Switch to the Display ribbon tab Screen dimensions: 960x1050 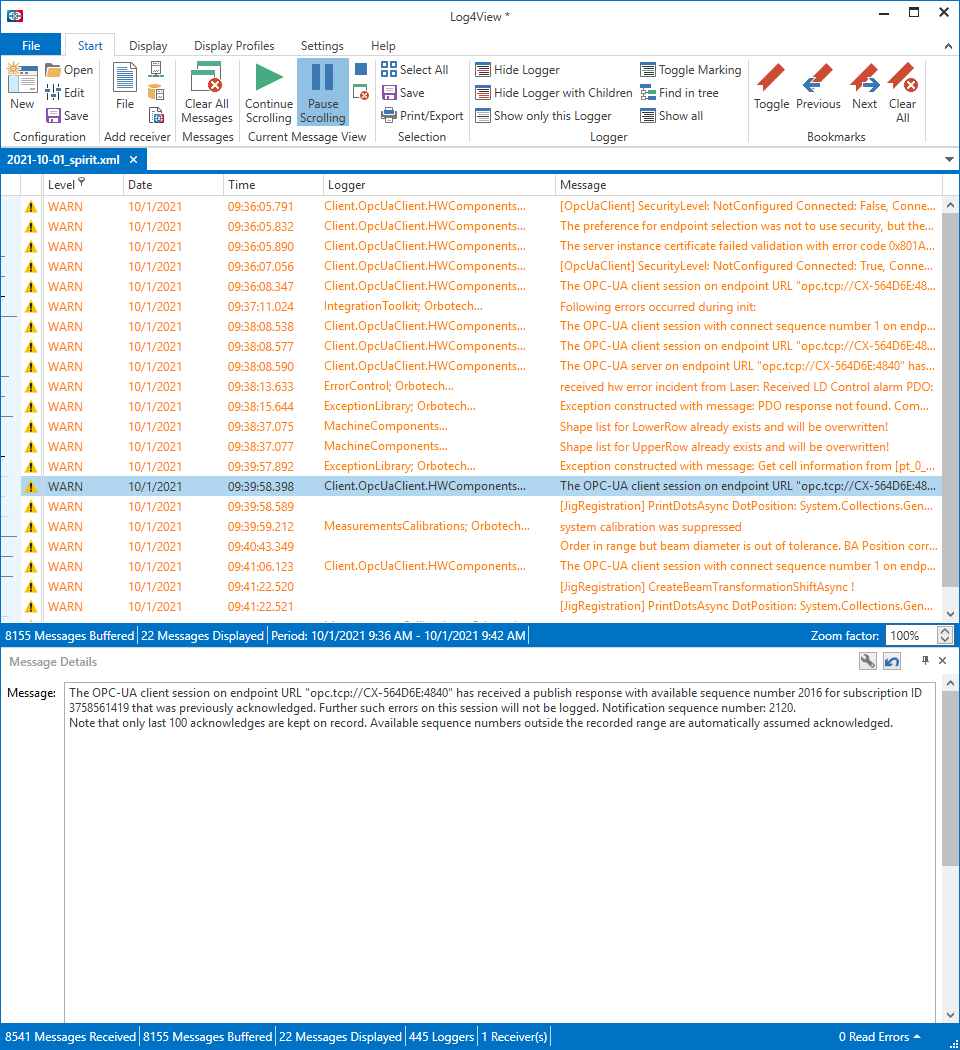pos(148,46)
